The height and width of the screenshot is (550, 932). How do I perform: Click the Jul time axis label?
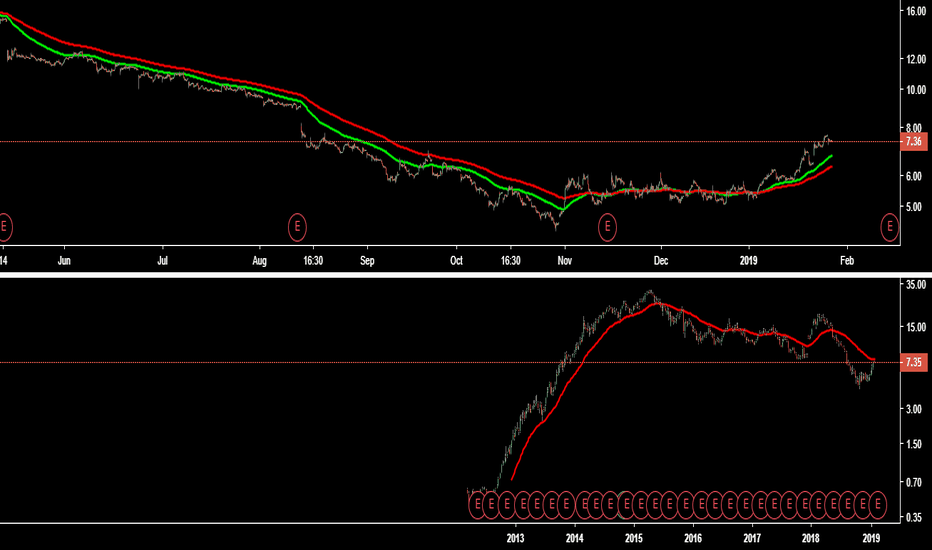pos(162,260)
